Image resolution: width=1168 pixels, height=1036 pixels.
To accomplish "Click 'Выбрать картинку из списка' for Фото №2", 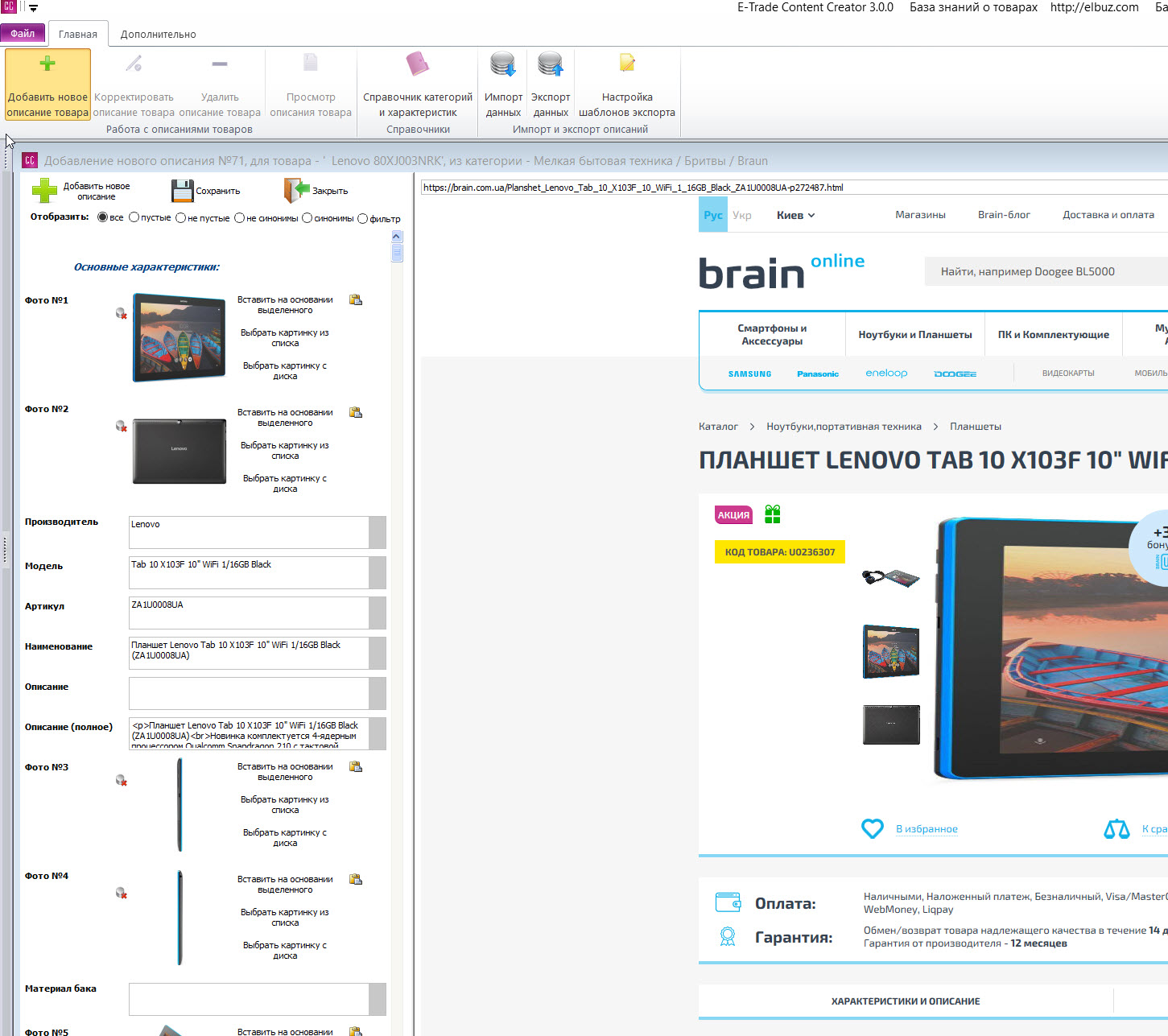I will (x=285, y=450).
